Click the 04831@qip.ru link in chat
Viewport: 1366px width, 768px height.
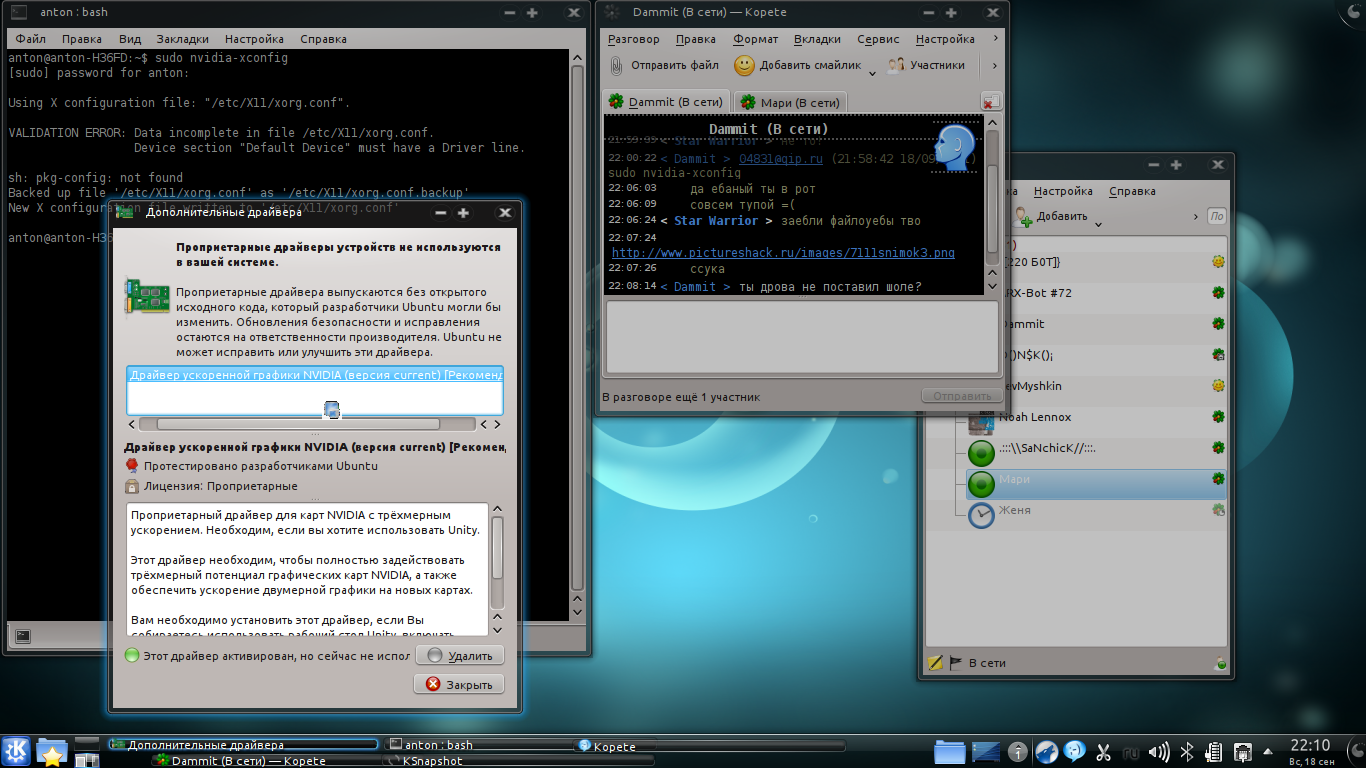(781, 158)
